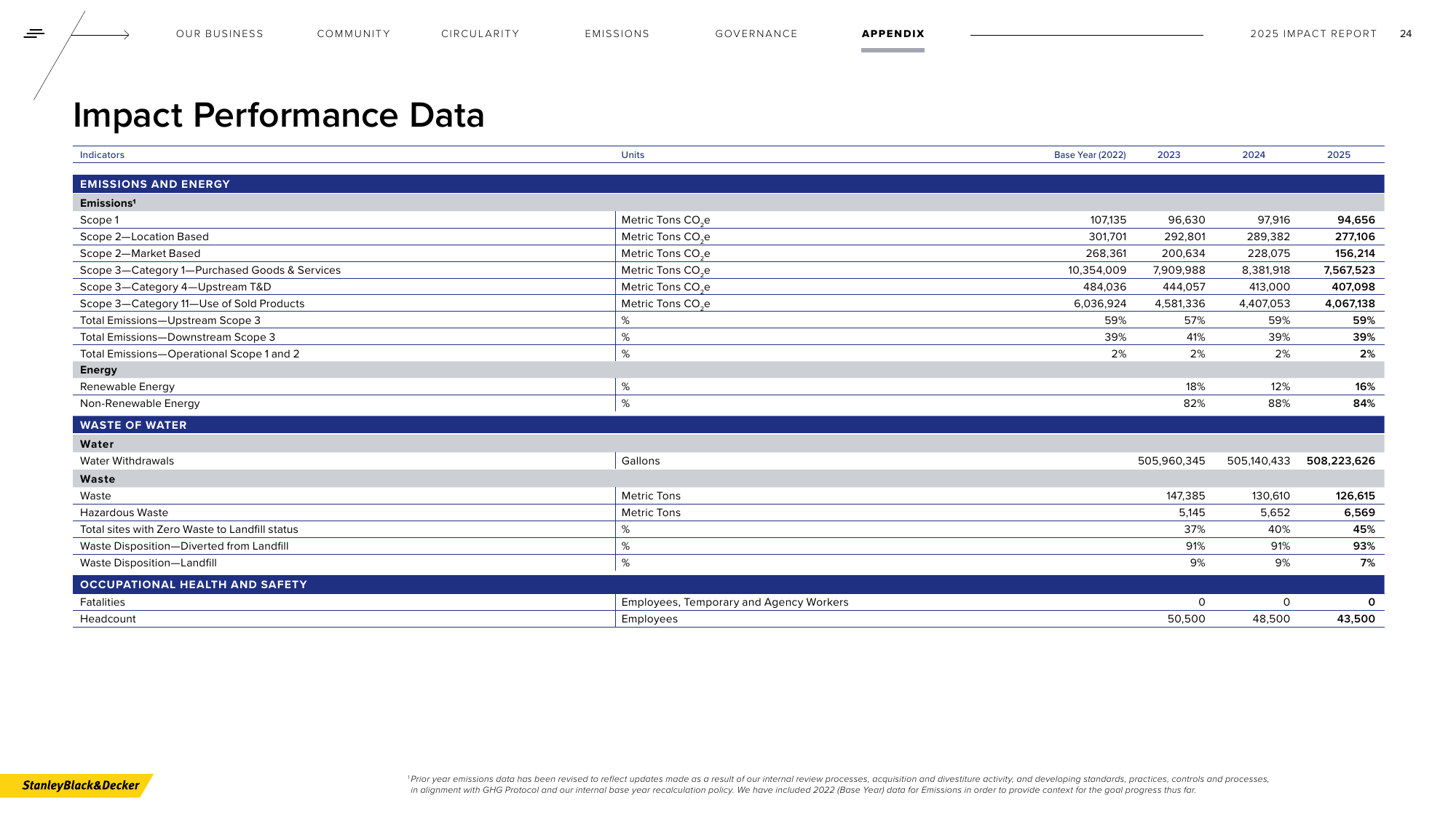The height and width of the screenshot is (819, 1456).
Task: Click the 2025 Impact Report header text
Action: point(1313,34)
